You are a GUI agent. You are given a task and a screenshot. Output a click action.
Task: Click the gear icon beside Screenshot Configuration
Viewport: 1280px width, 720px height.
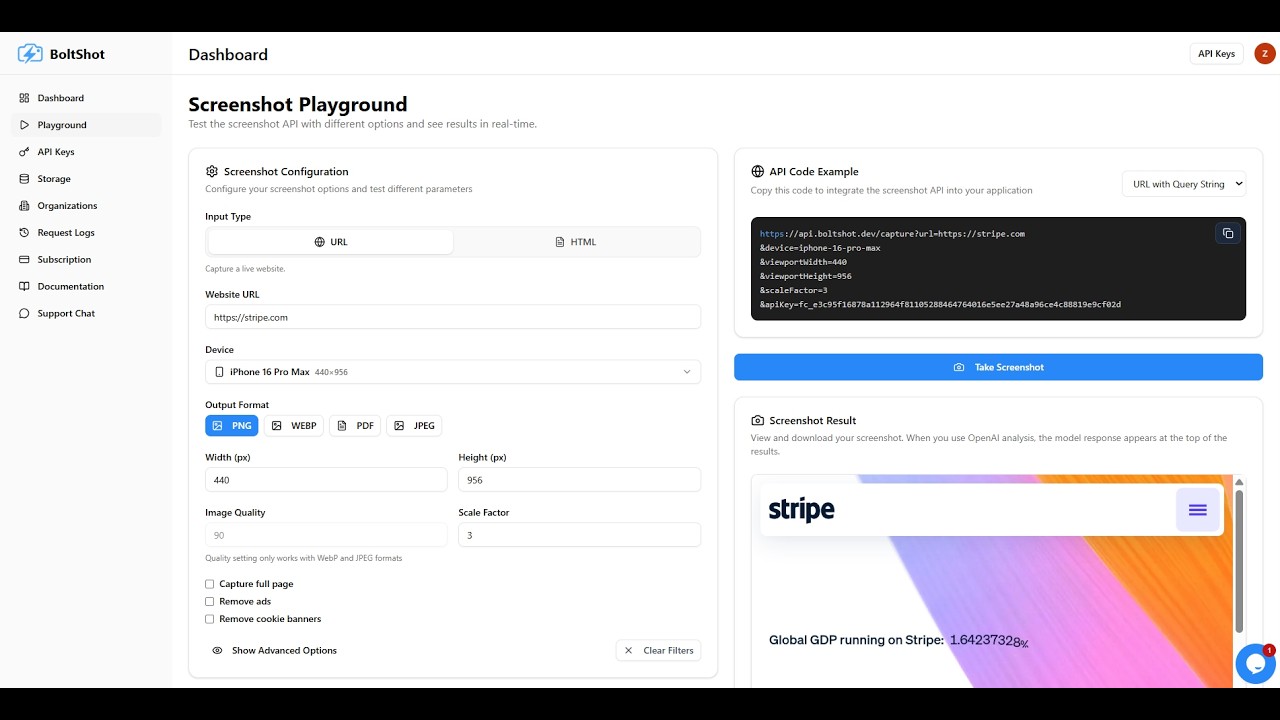(x=212, y=172)
